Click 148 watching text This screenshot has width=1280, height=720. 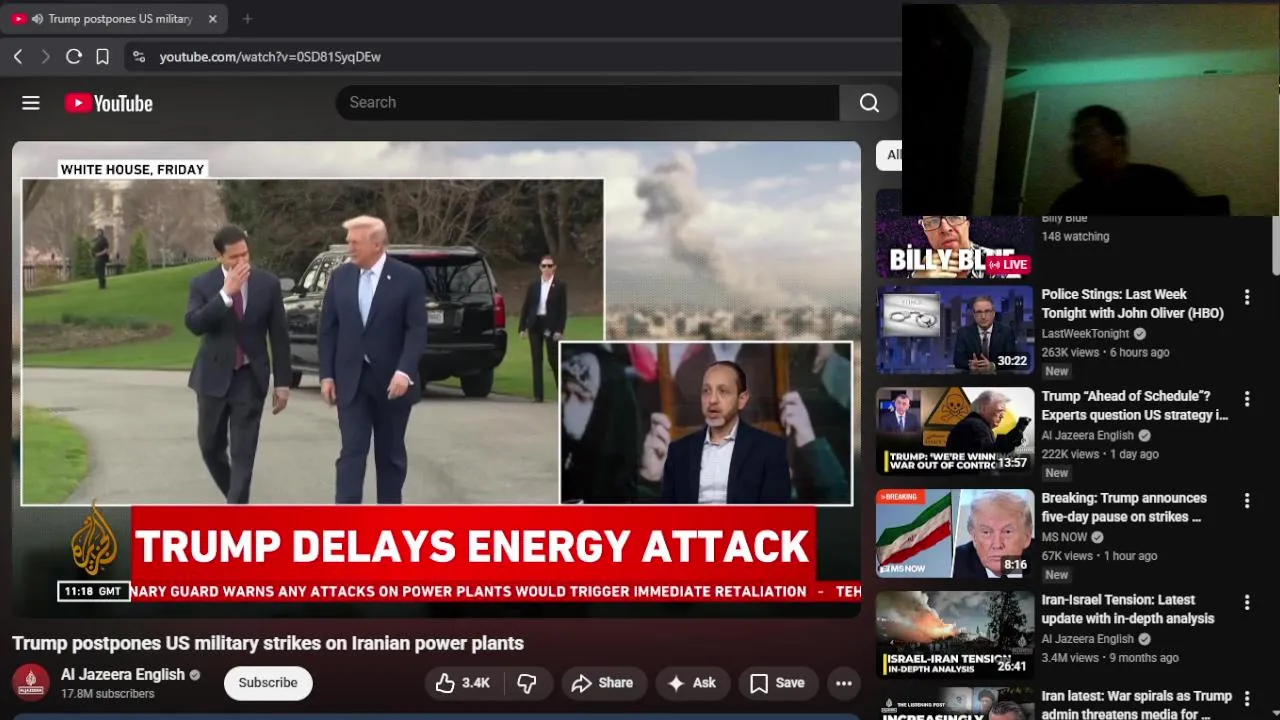point(1075,237)
